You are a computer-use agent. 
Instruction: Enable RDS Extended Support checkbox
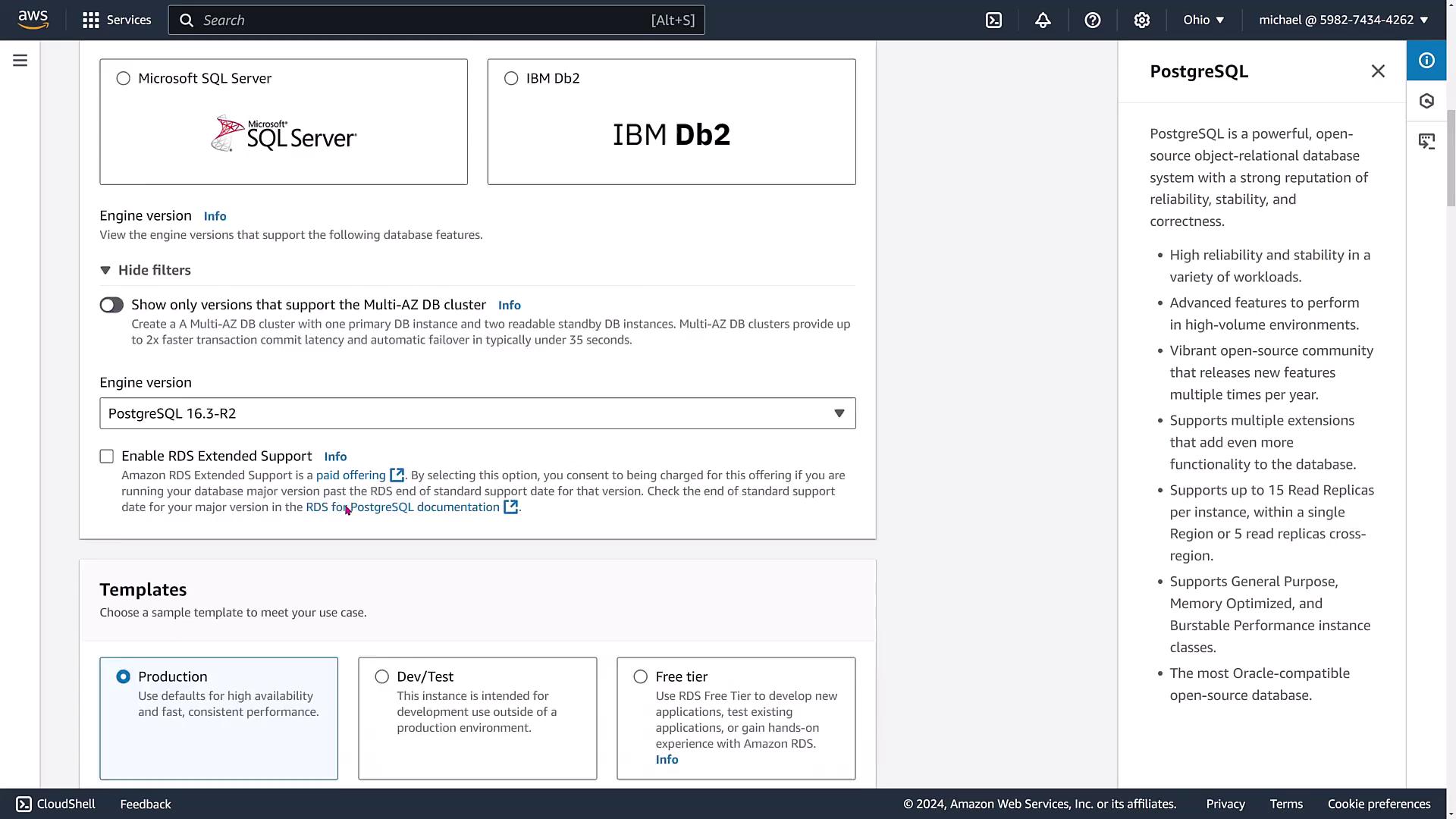pyautogui.click(x=107, y=457)
